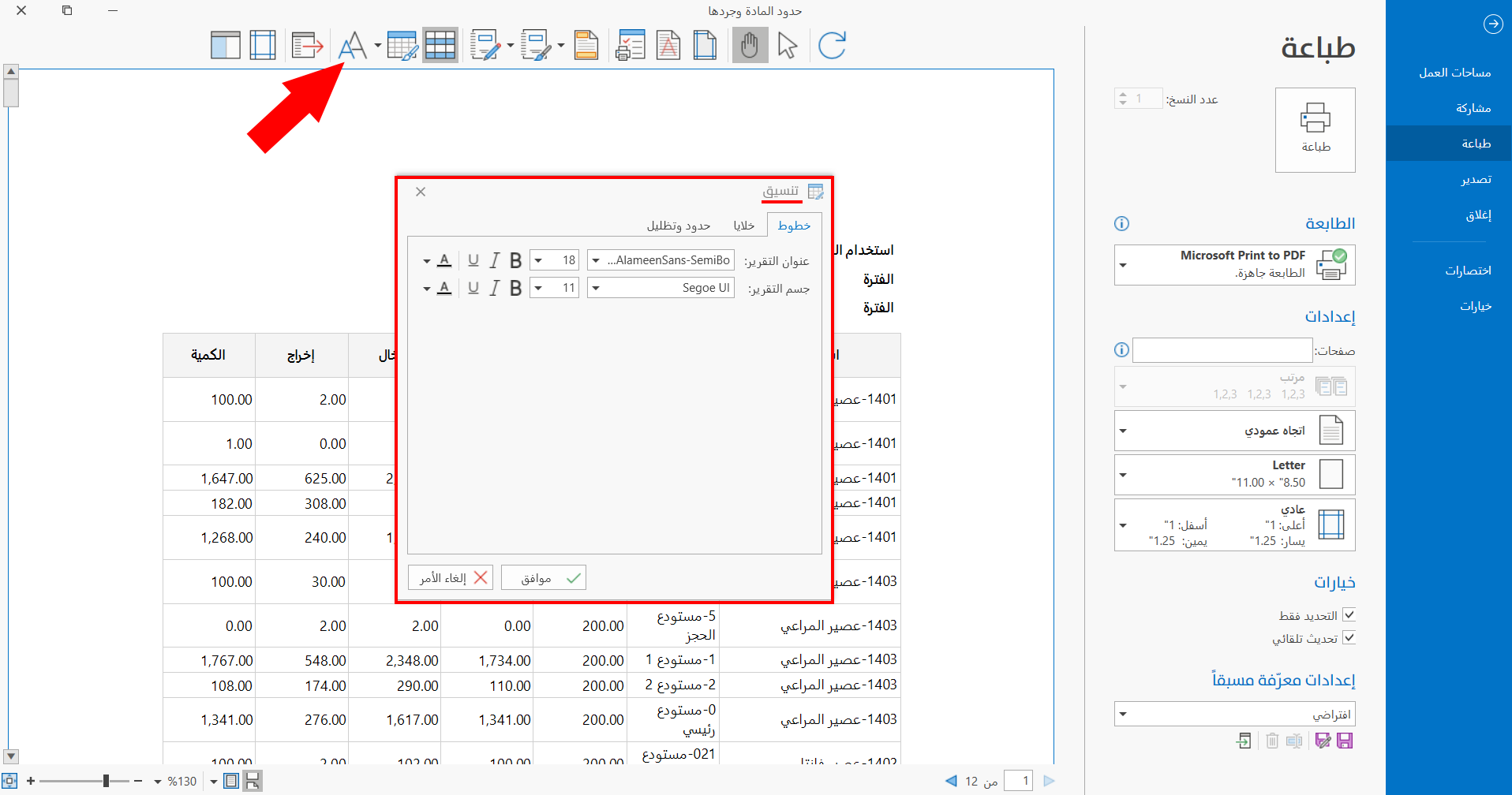Toggle italic for report title font
Screen dimensions: 1512x795
click(495, 260)
